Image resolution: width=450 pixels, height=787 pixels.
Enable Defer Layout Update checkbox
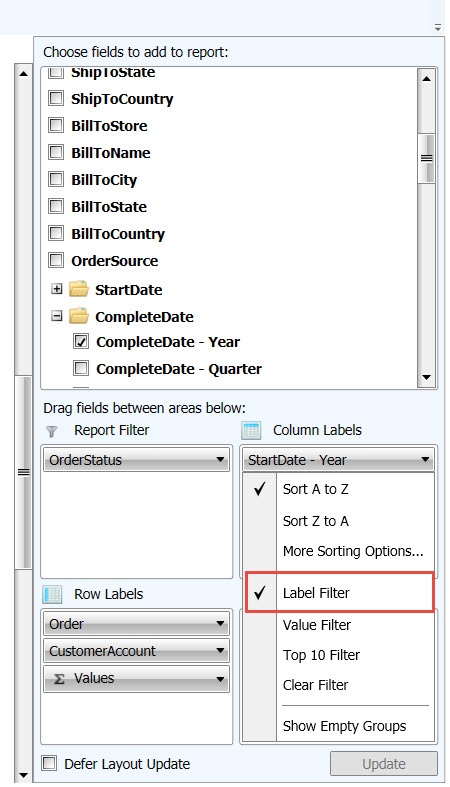tap(49, 763)
